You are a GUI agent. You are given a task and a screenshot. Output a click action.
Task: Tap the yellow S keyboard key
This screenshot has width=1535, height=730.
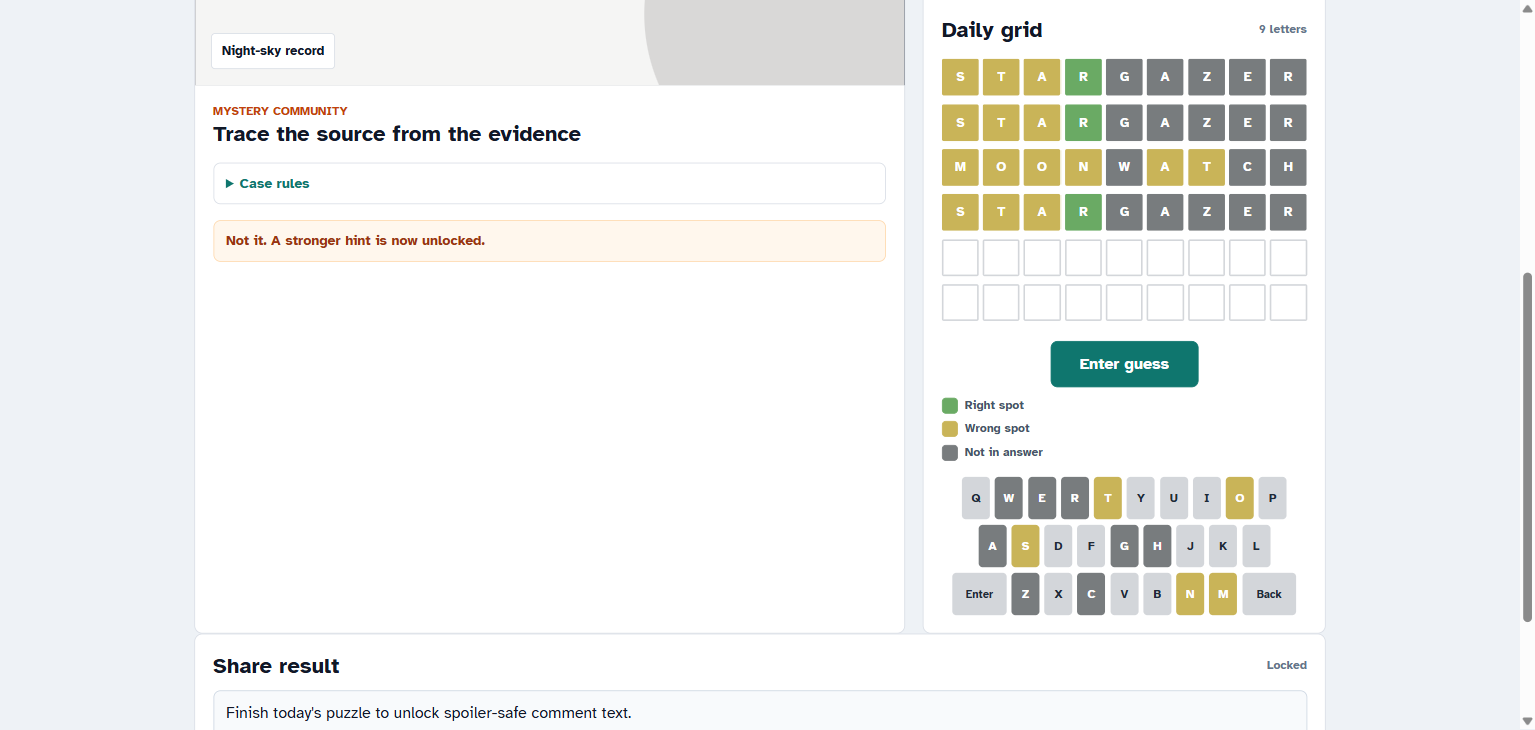tap(1025, 546)
